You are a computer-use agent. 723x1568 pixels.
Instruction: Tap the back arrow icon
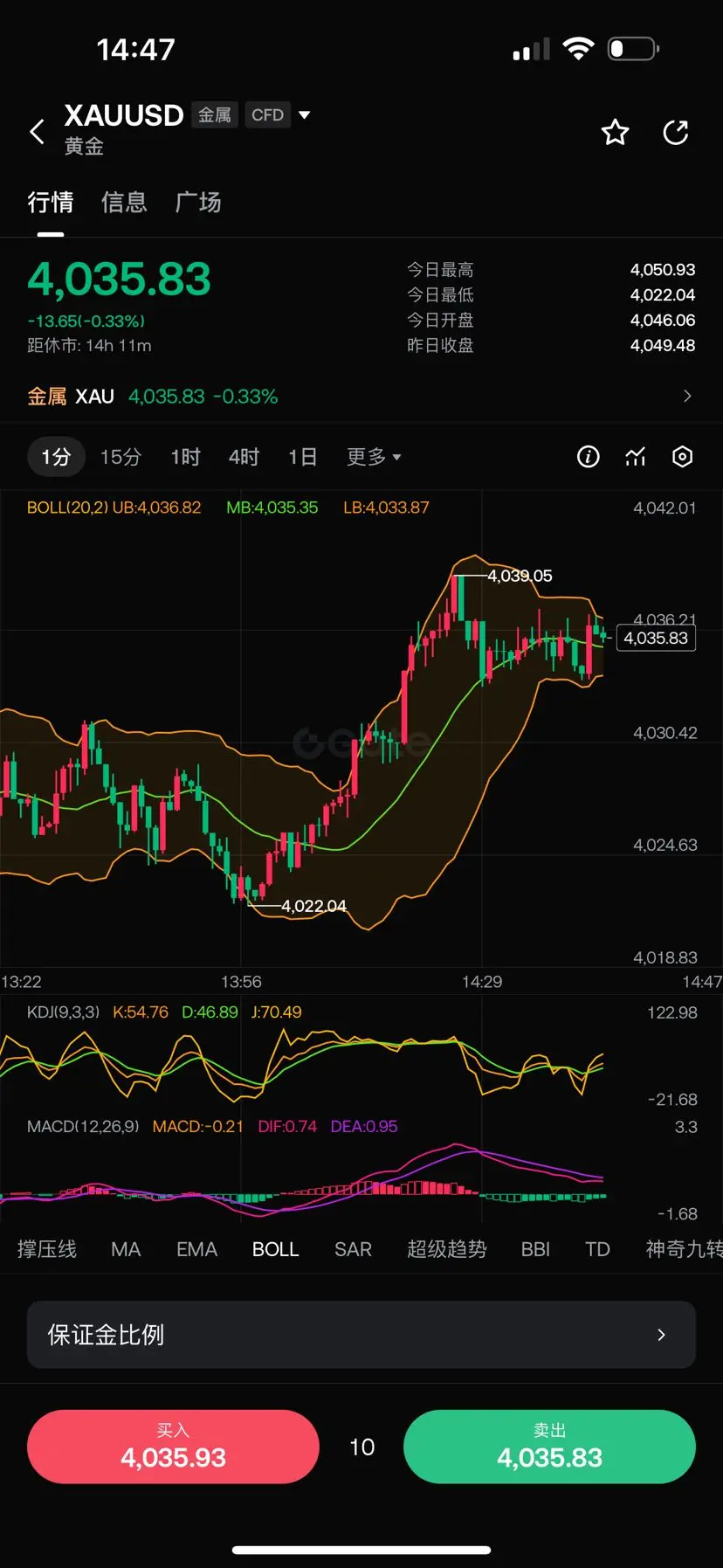pyautogui.click(x=37, y=132)
